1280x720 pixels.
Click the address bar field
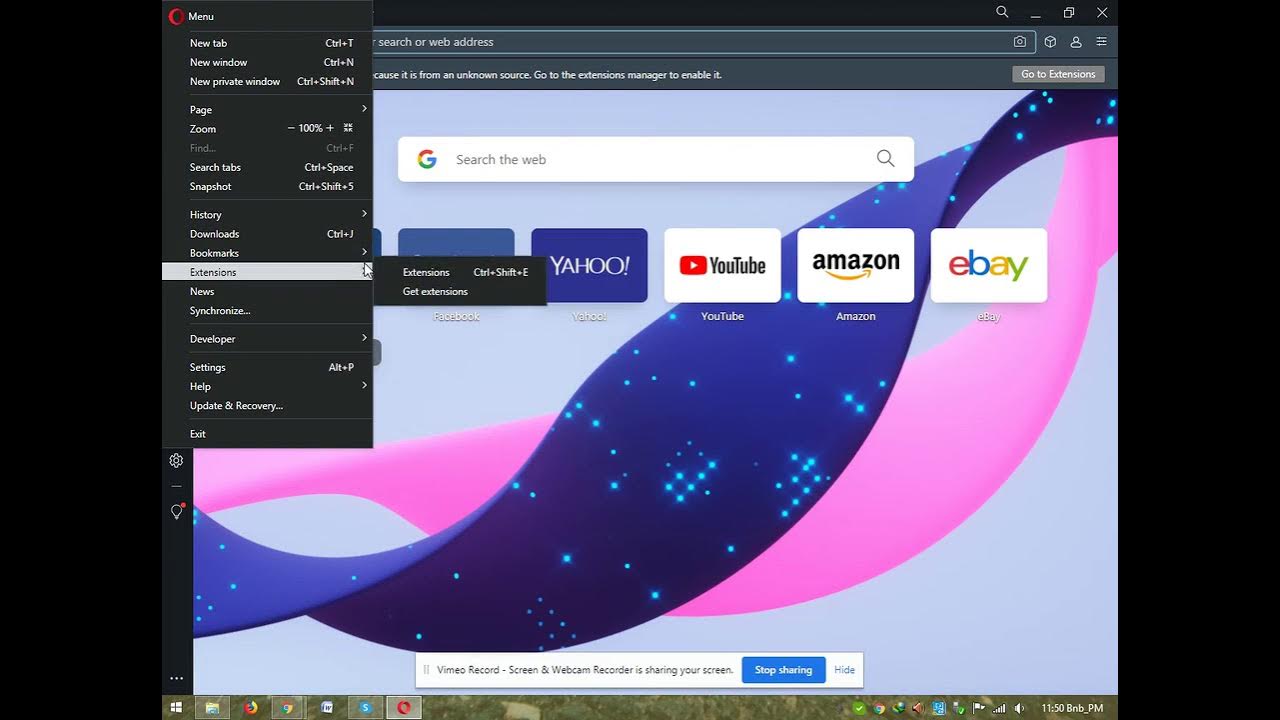click(x=690, y=42)
